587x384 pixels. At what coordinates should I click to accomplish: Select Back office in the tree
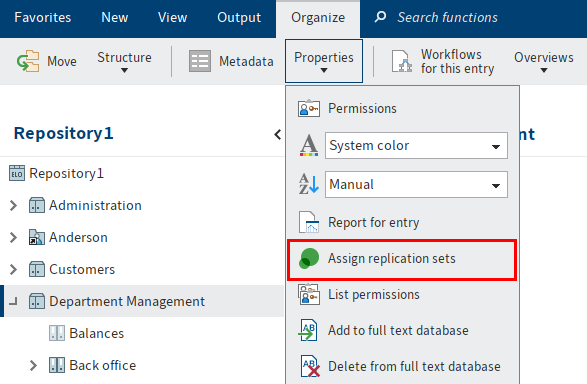(103, 365)
